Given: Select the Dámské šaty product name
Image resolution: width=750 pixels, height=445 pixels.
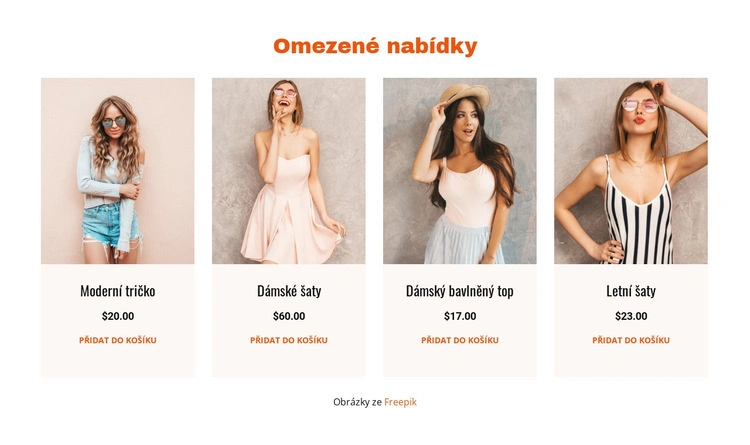Looking at the screenshot, I should pos(289,291).
